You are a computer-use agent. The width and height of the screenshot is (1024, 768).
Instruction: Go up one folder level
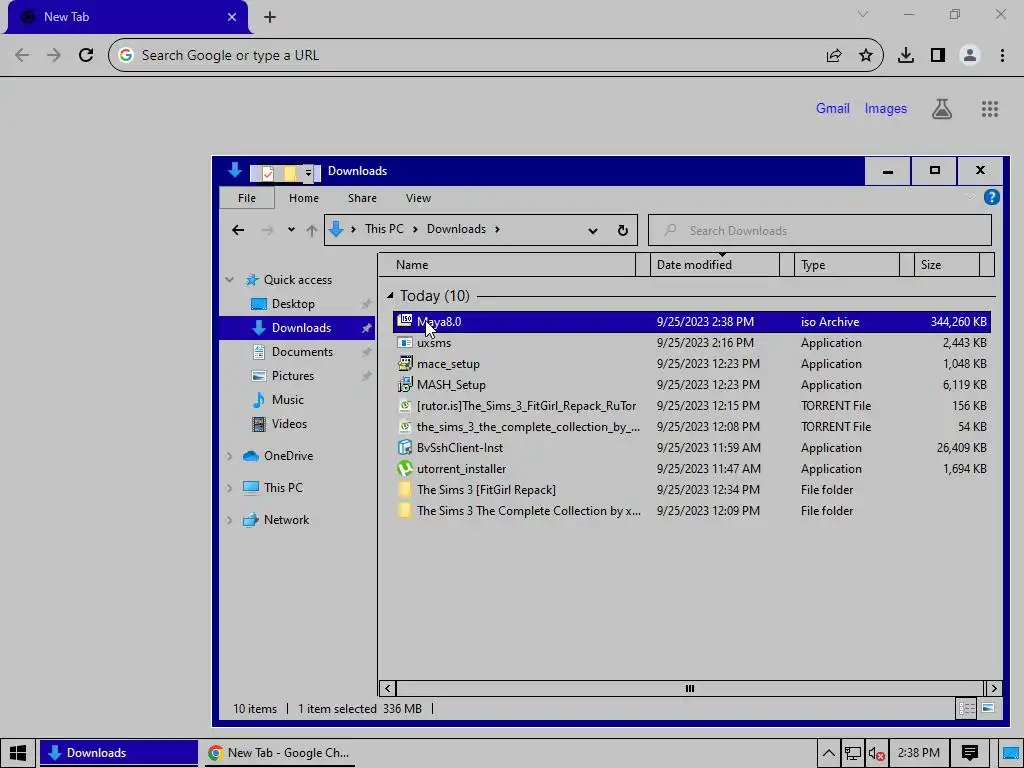point(312,230)
